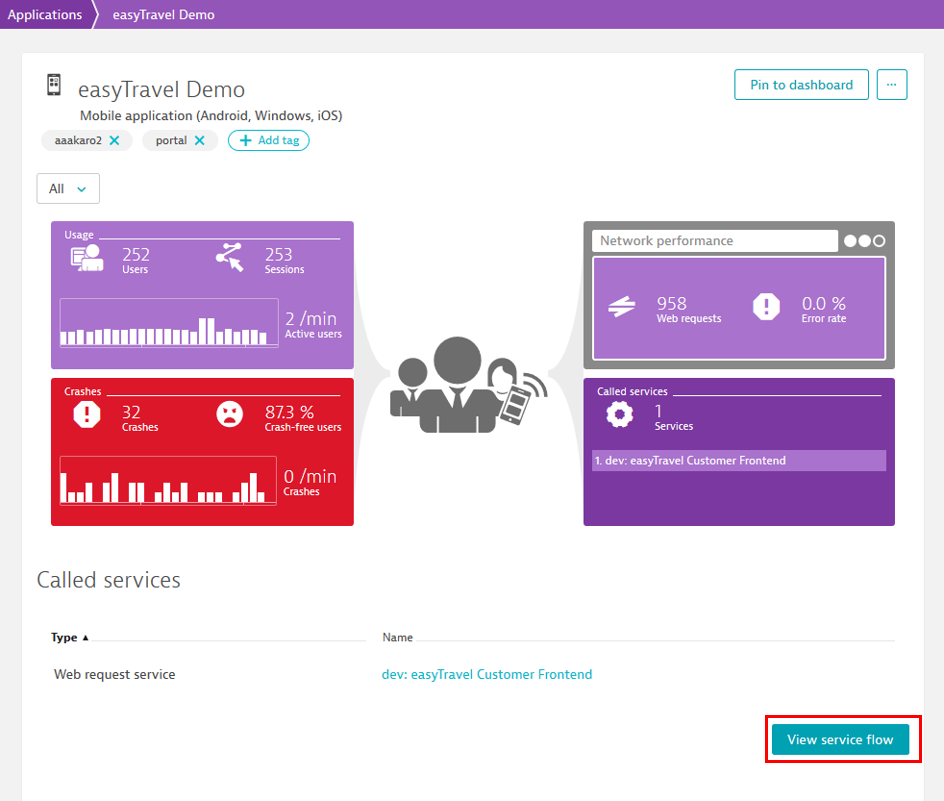
Task: Click the Crashes warning icon
Action: tap(87, 414)
